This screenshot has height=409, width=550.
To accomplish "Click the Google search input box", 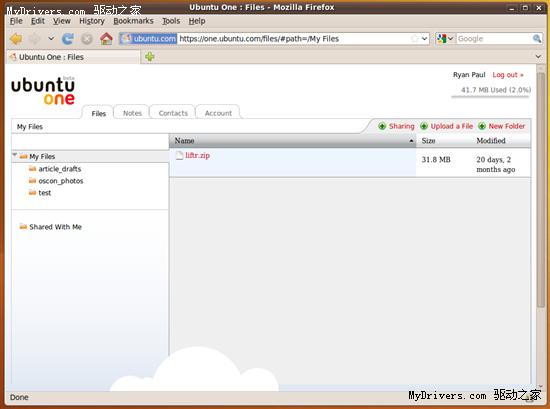I will coord(494,39).
